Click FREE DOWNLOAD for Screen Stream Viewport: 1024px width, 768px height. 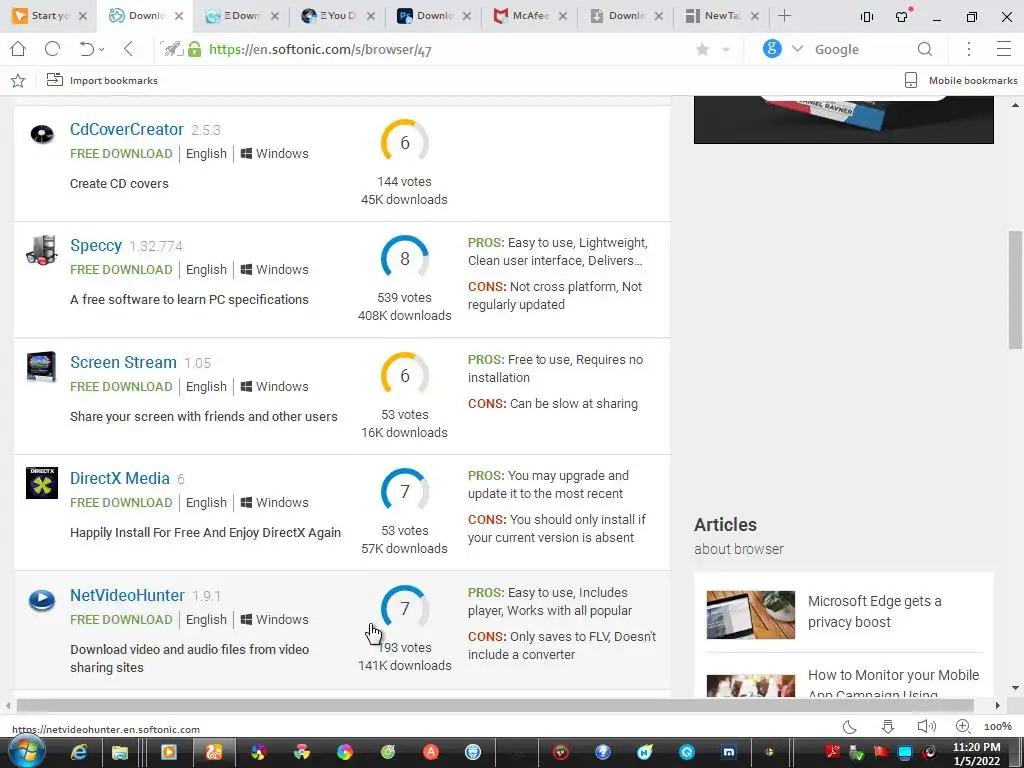tap(121, 387)
